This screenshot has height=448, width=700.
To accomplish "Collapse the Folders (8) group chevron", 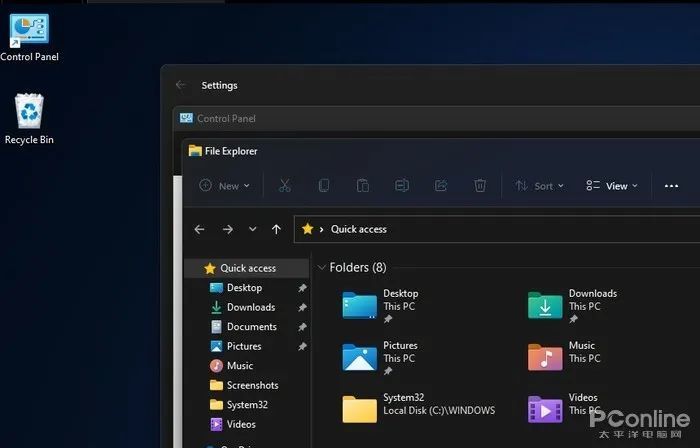I will tap(321, 268).
